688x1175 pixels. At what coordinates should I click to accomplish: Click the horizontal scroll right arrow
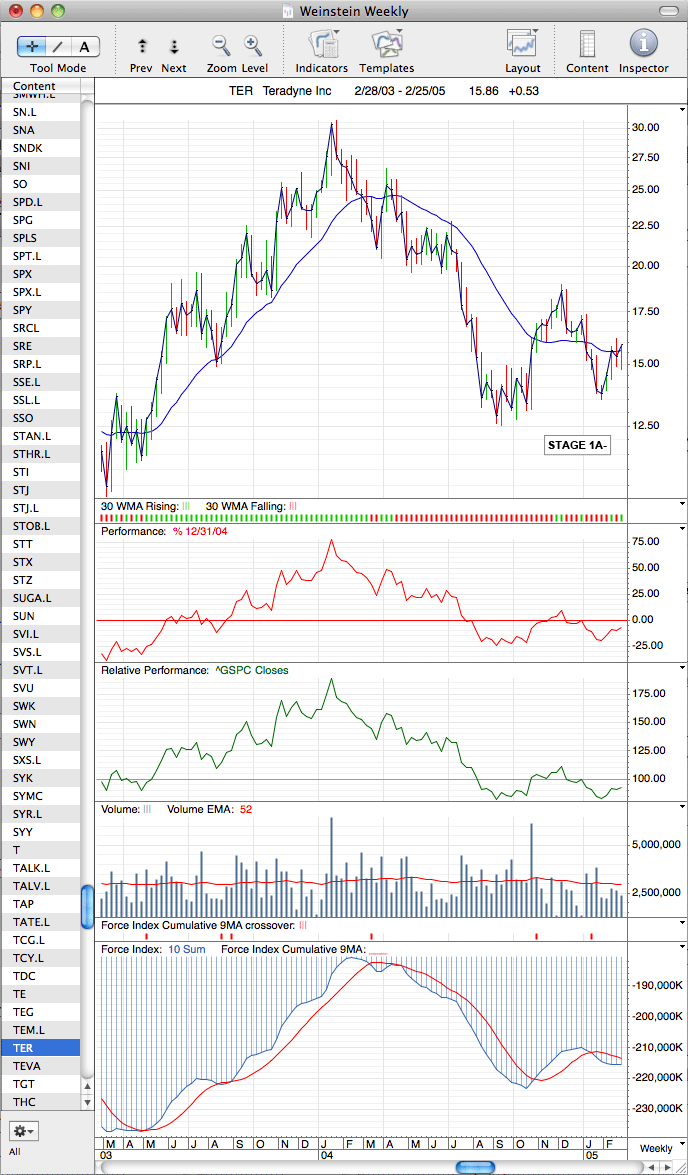point(666,1168)
